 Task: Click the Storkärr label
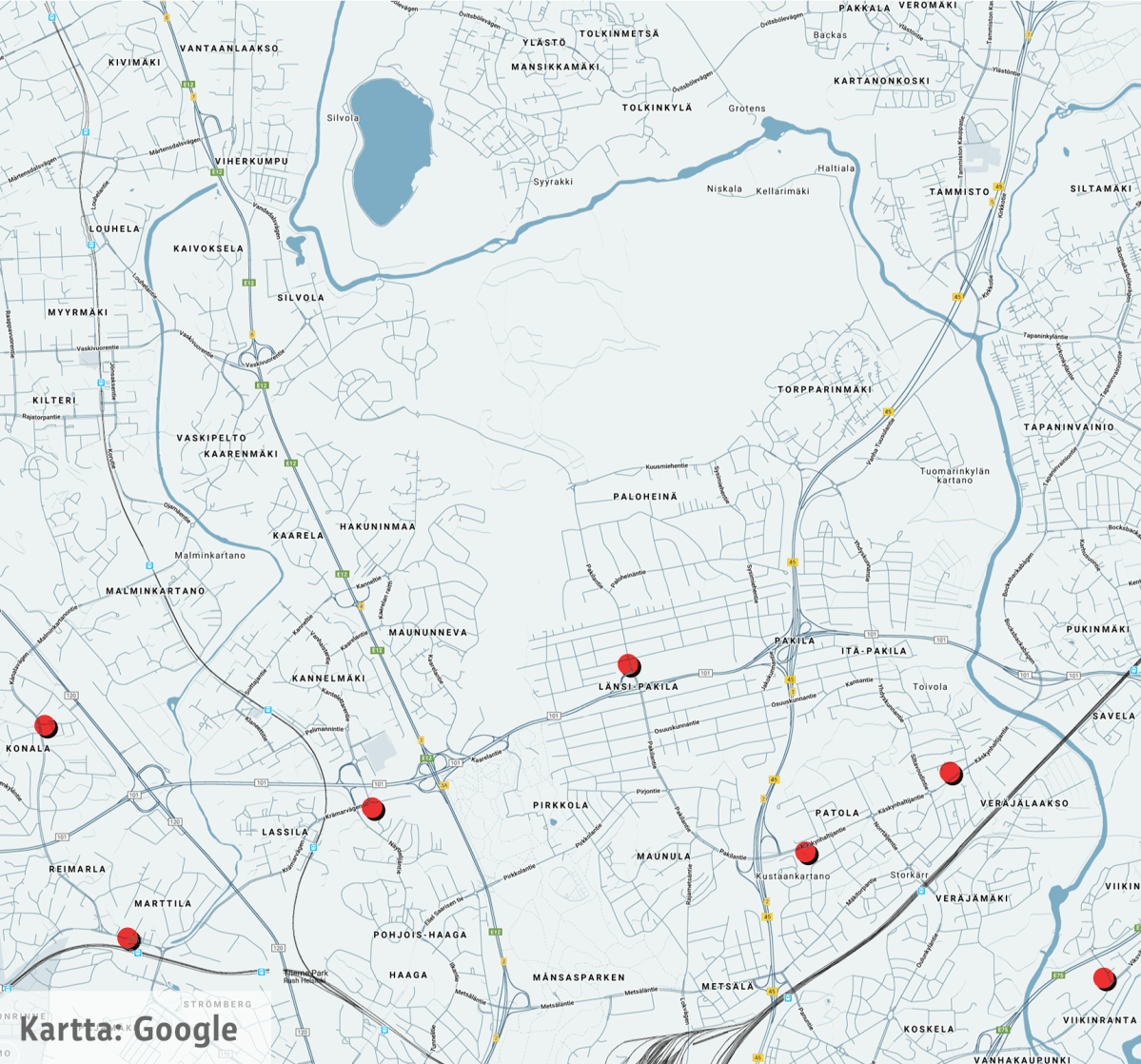910,875
